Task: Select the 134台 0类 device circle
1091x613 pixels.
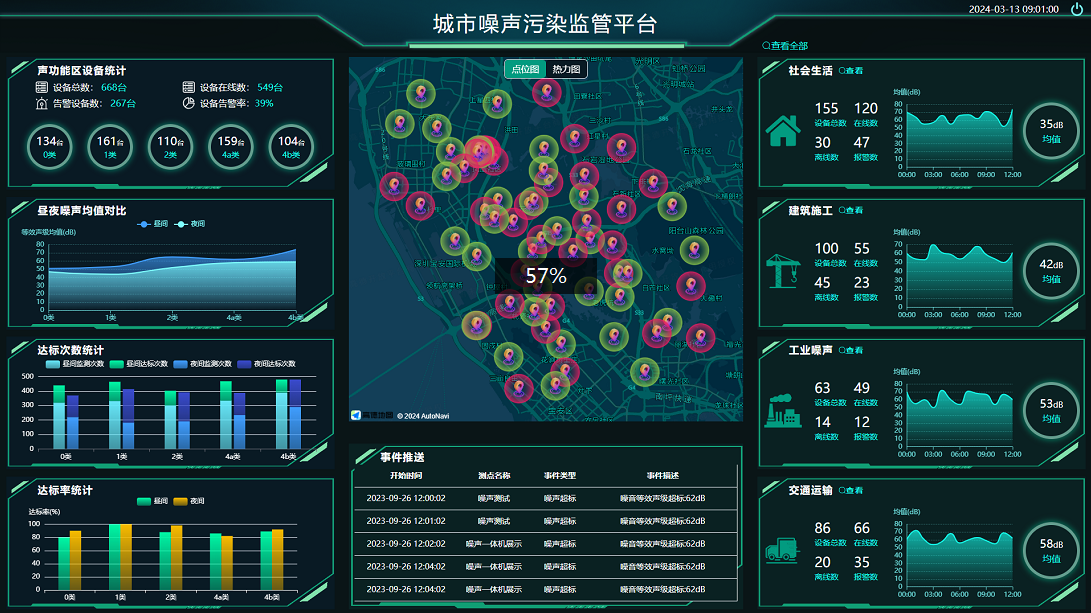Action: tap(50, 147)
